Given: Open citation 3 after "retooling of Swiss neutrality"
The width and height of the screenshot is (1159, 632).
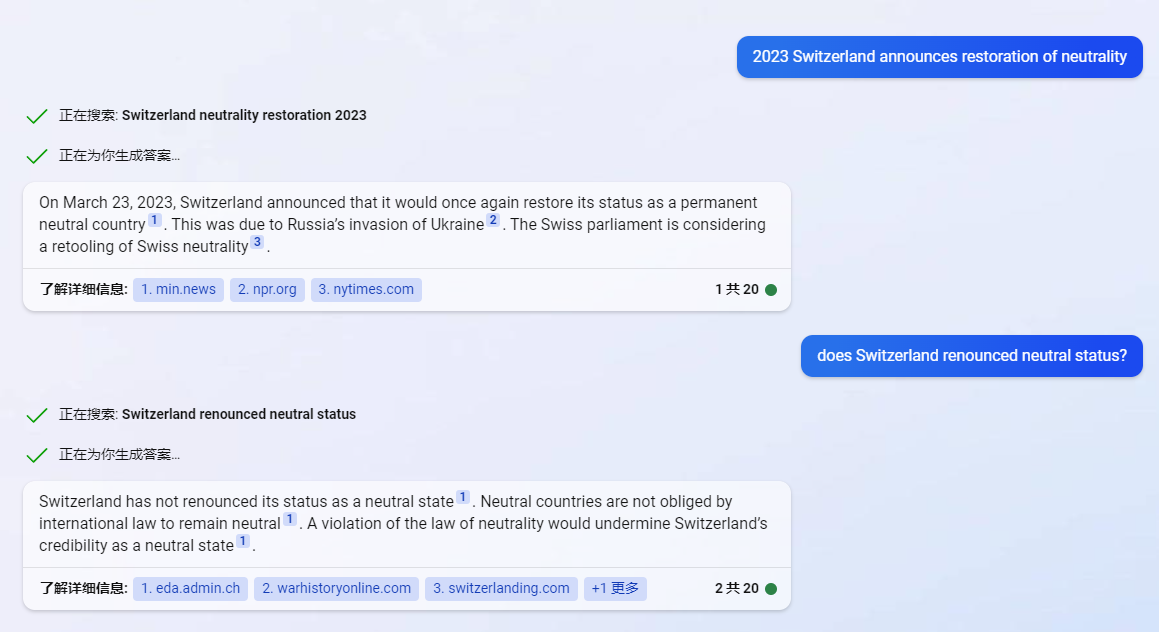Looking at the screenshot, I should [257, 242].
